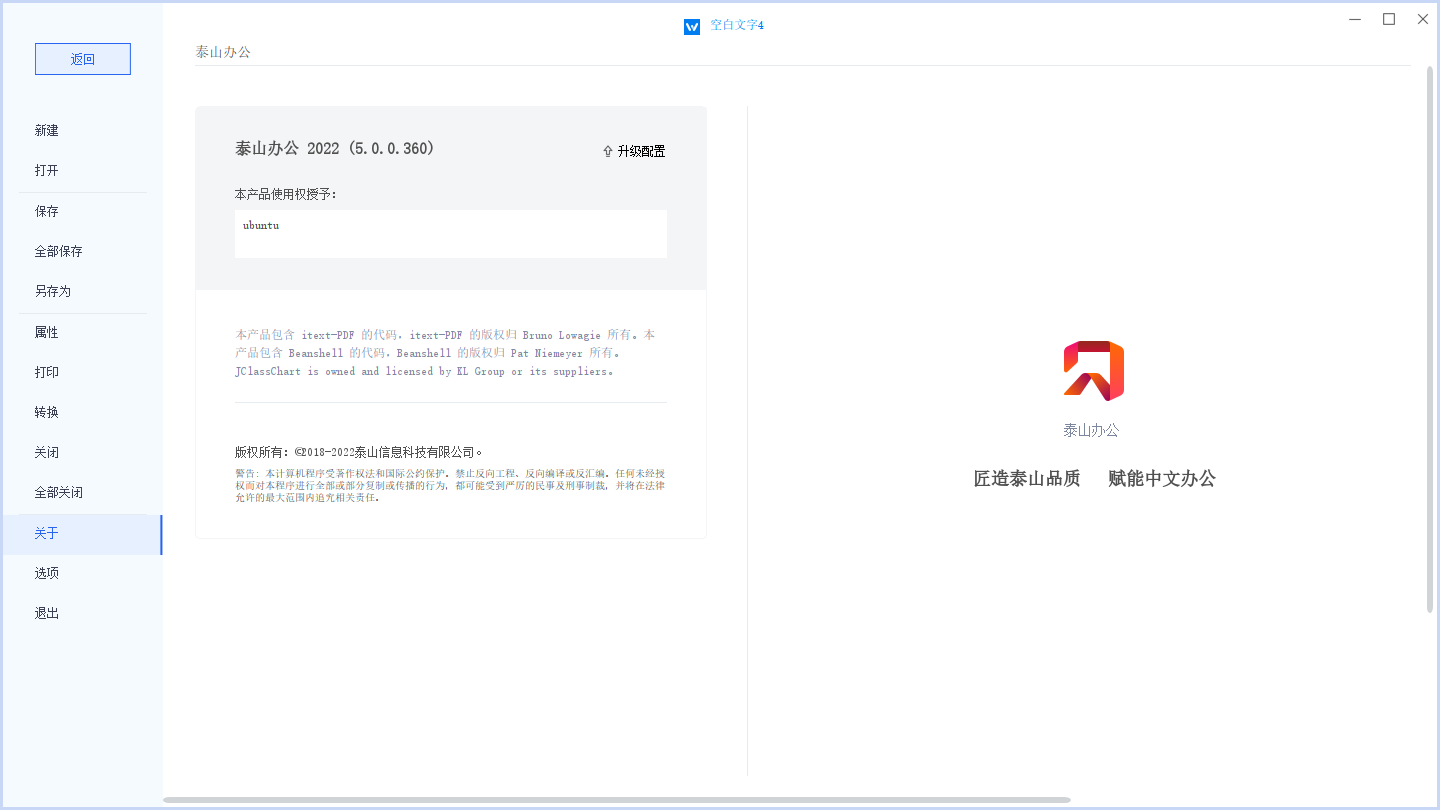Click the 空白文字4 document title
Screen dimensions: 1440x810
point(737,25)
